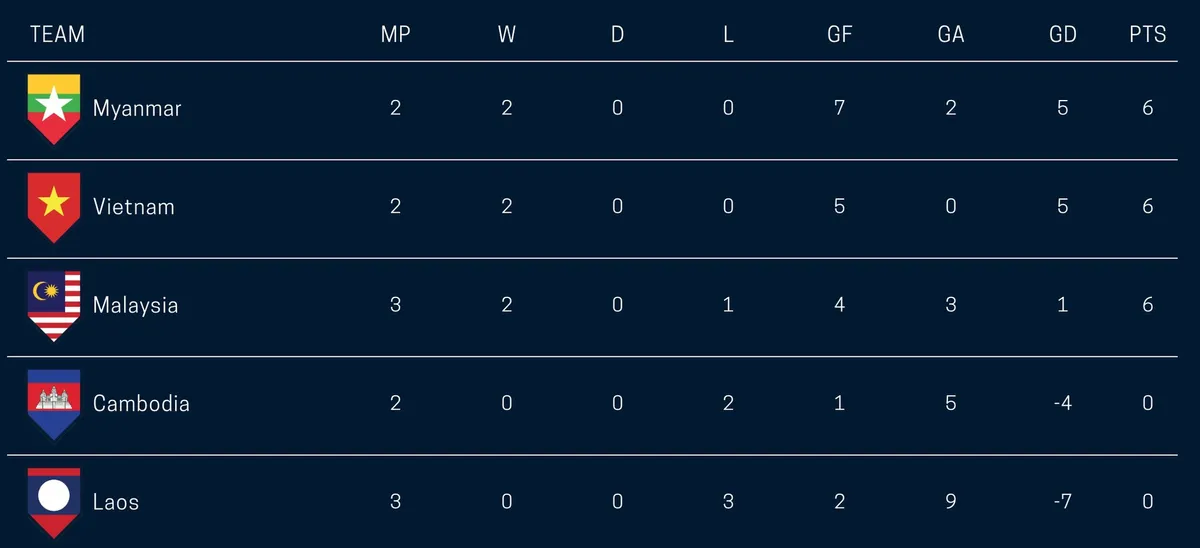The height and width of the screenshot is (548, 1200).
Task: Click the D column header
Action: (617, 34)
